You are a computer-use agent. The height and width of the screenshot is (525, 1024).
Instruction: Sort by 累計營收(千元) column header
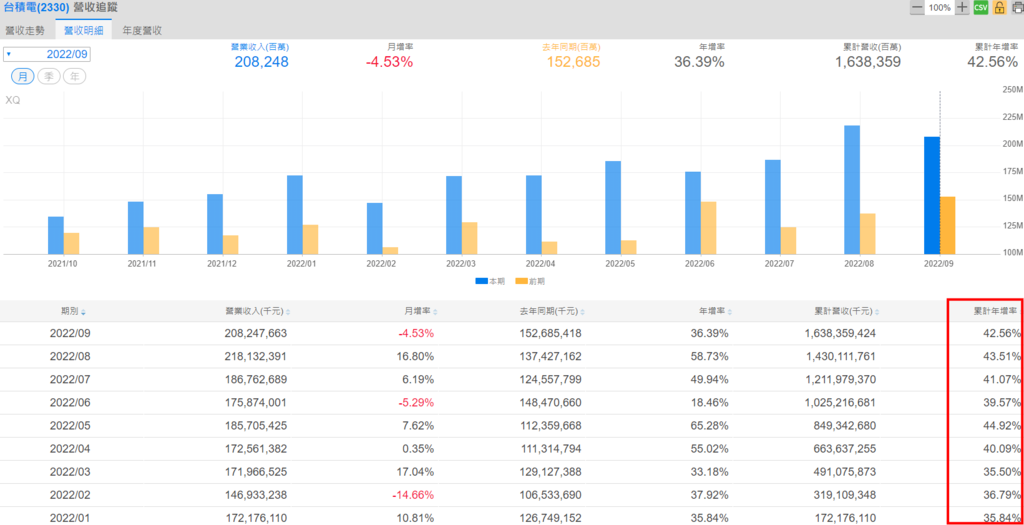coord(846,312)
